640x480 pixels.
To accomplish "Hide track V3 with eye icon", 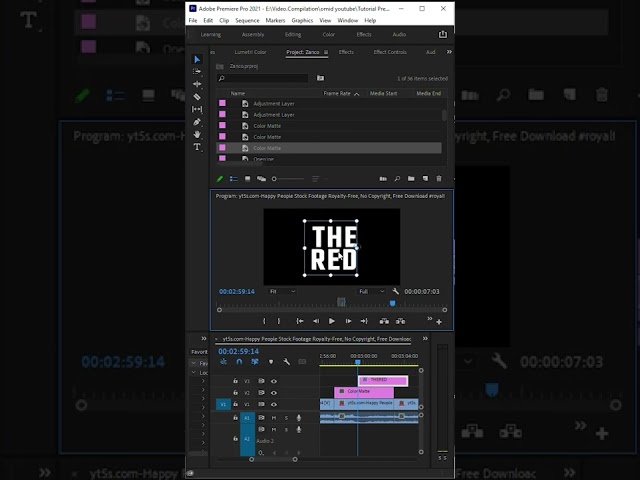I will click(274, 381).
